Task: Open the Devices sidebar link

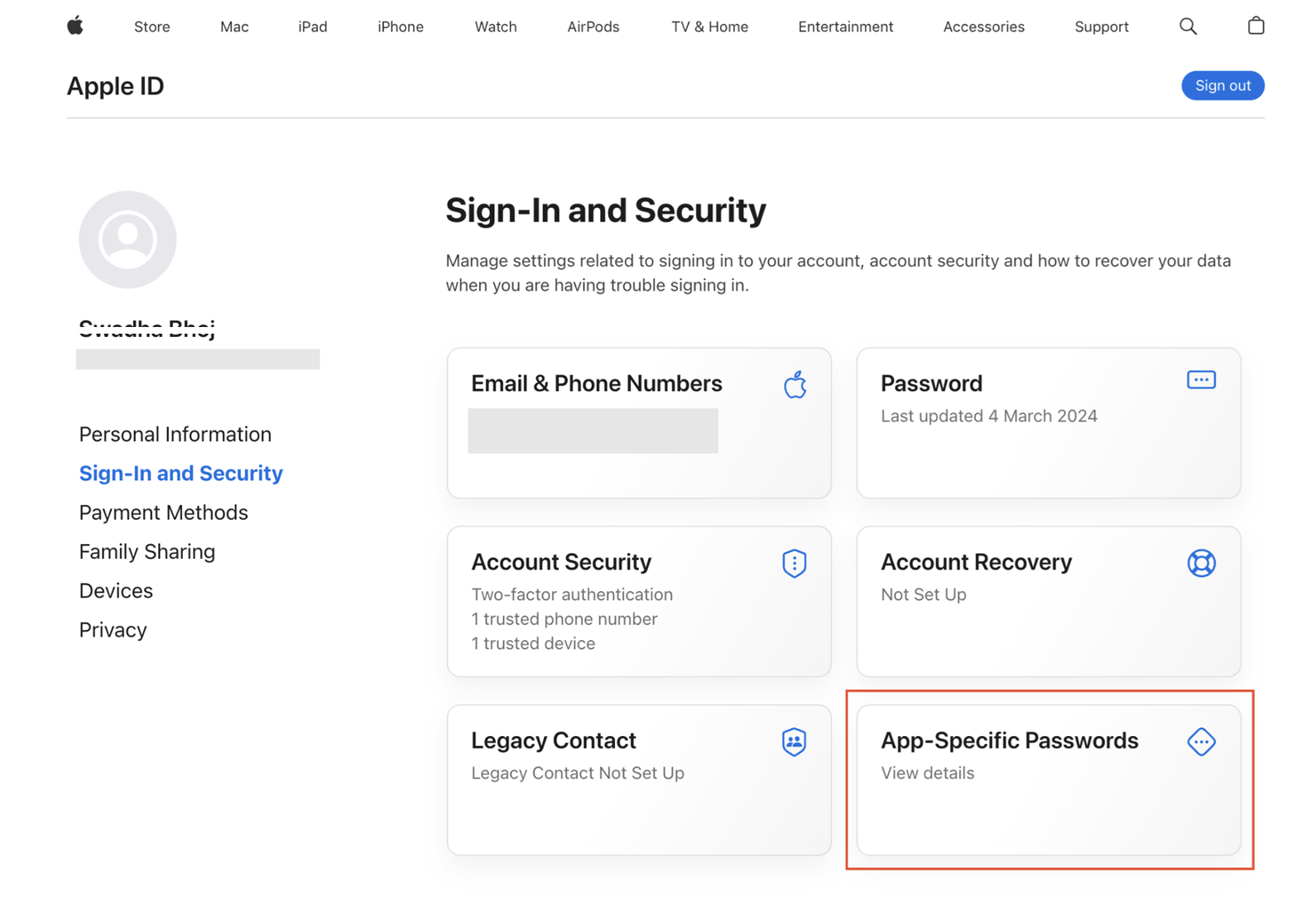Action: click(x=116, y=590)
